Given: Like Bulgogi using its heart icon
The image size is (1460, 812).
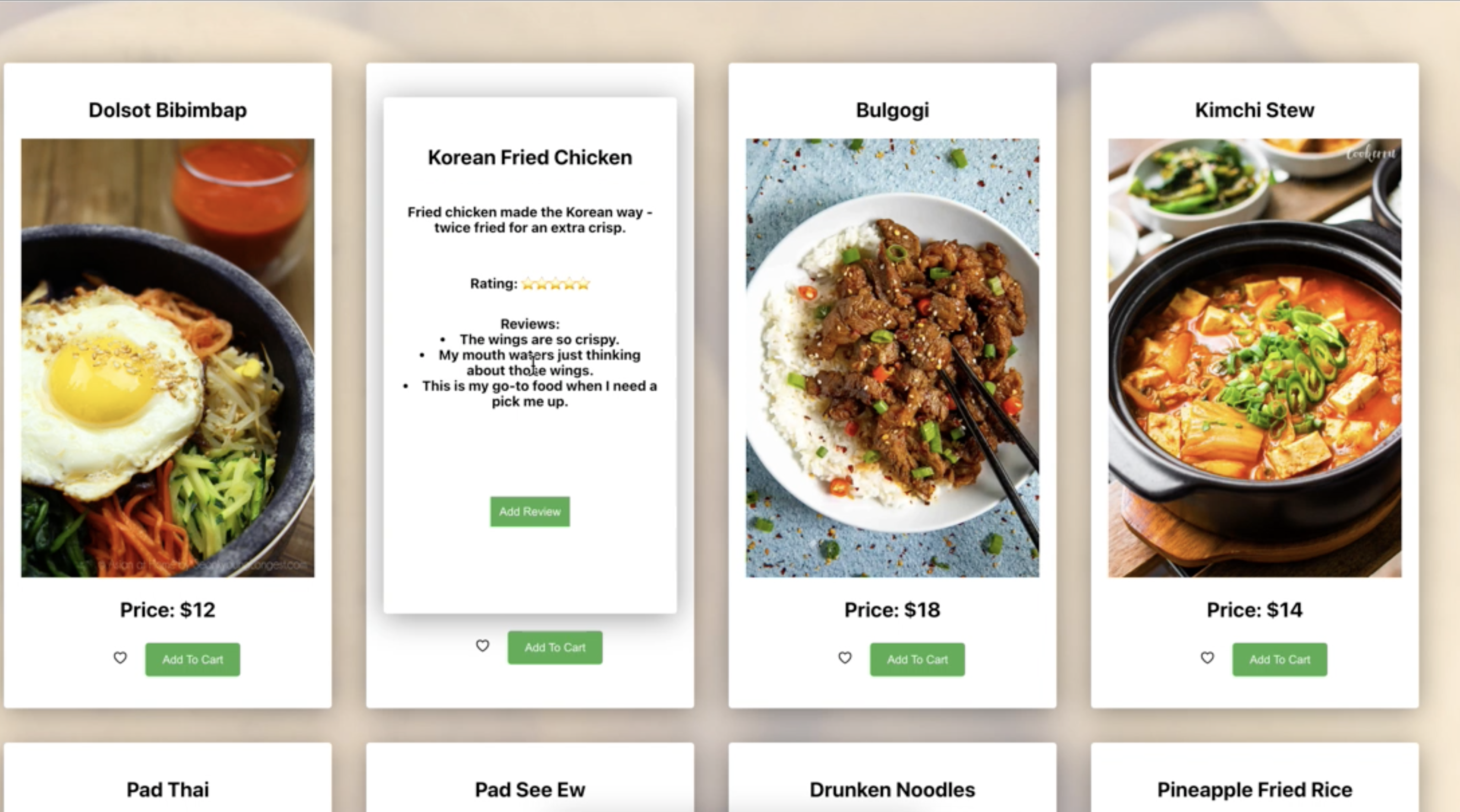Looking at the screenshot, I should click(x=845, y=658).
